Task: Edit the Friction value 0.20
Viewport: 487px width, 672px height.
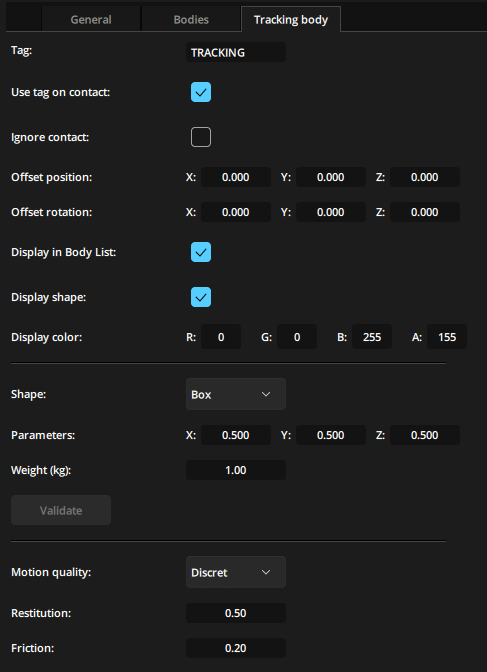Action: point(236,648)
